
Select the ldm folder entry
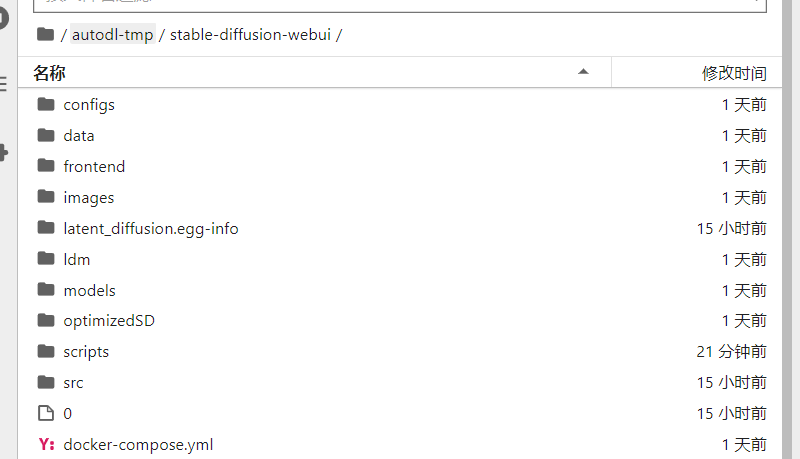[x=77, y=259]
